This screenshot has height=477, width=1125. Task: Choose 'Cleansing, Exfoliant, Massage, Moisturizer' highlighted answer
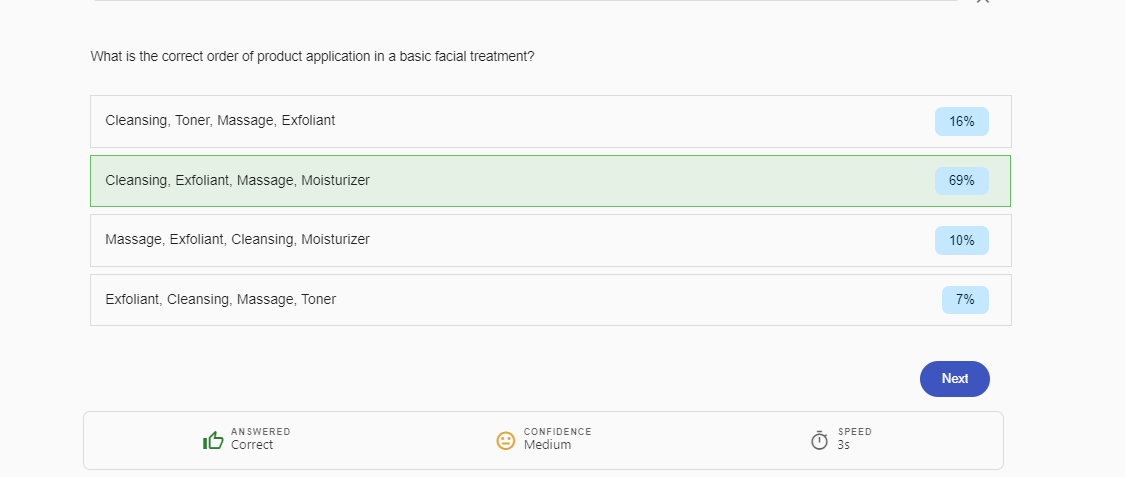pos(238,181)
